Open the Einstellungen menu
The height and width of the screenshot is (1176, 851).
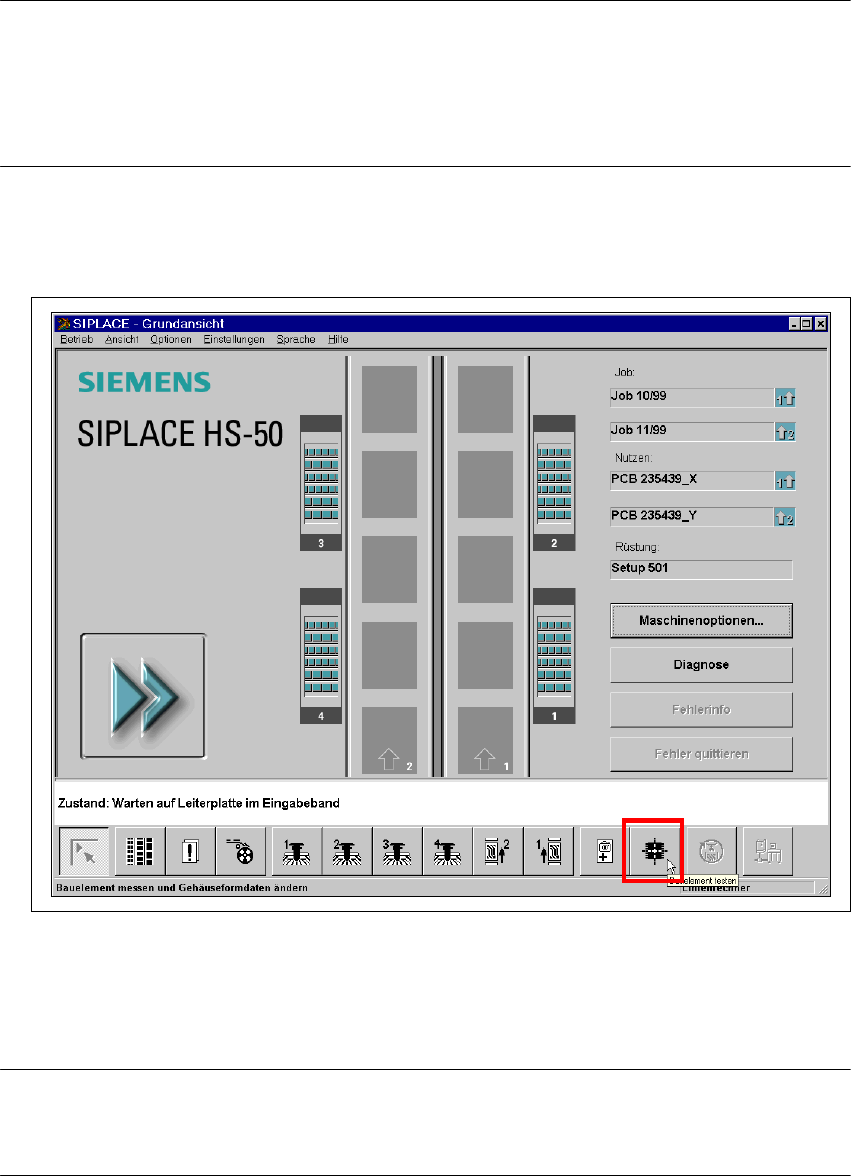(234, 340)
